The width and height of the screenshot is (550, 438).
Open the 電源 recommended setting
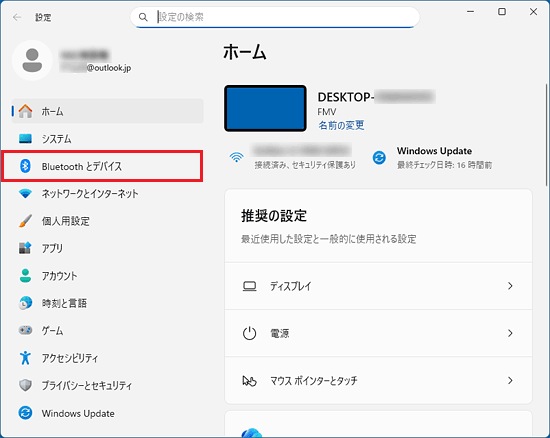(x=378, y=333)
